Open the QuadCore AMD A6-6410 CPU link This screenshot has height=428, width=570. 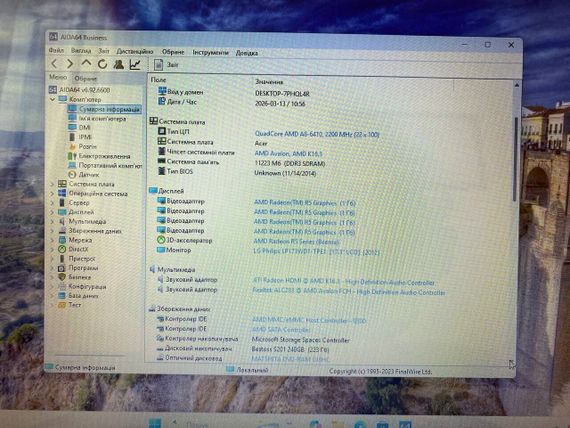pos(317,134)
